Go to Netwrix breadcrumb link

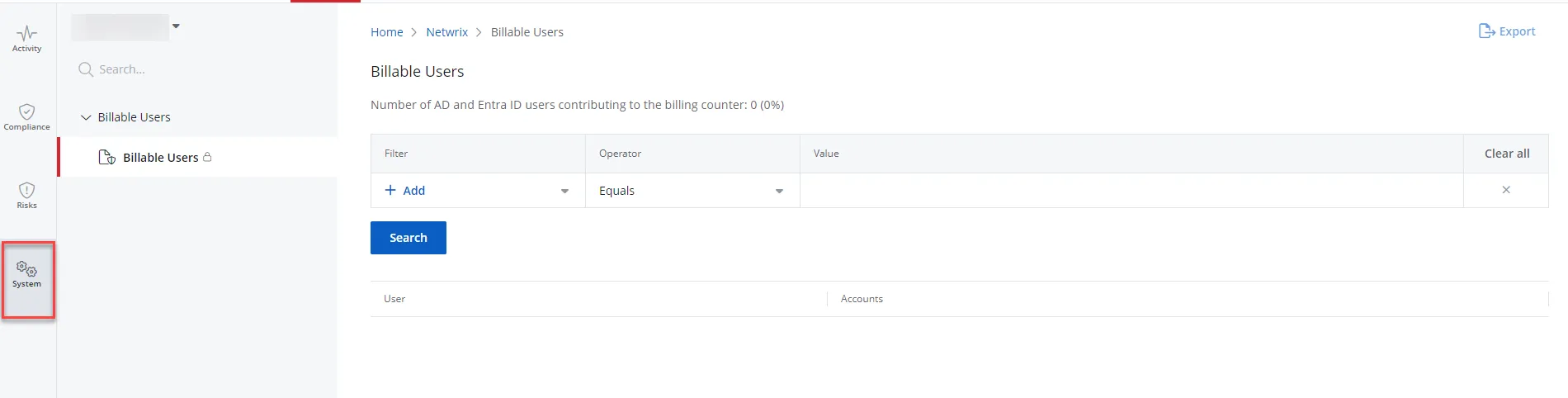pos(446,32)
